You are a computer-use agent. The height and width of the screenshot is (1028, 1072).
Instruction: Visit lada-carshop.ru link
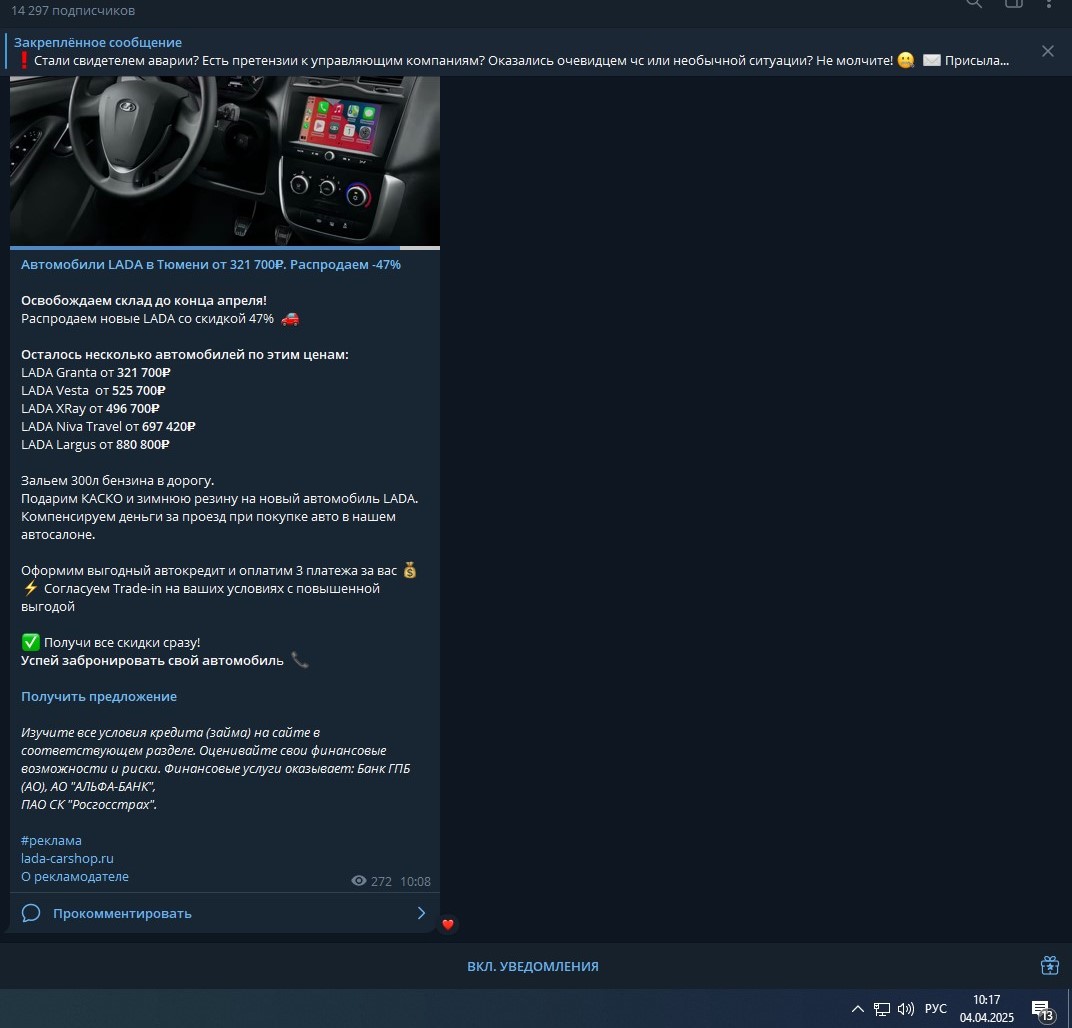pos(67,858)
